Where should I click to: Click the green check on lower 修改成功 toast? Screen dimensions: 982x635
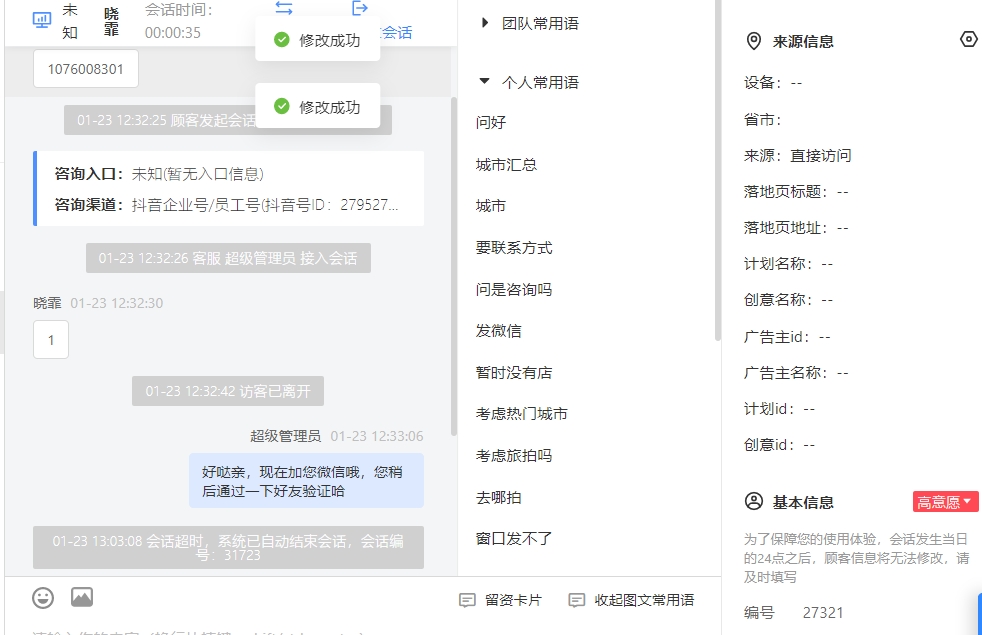pos(282,106)
